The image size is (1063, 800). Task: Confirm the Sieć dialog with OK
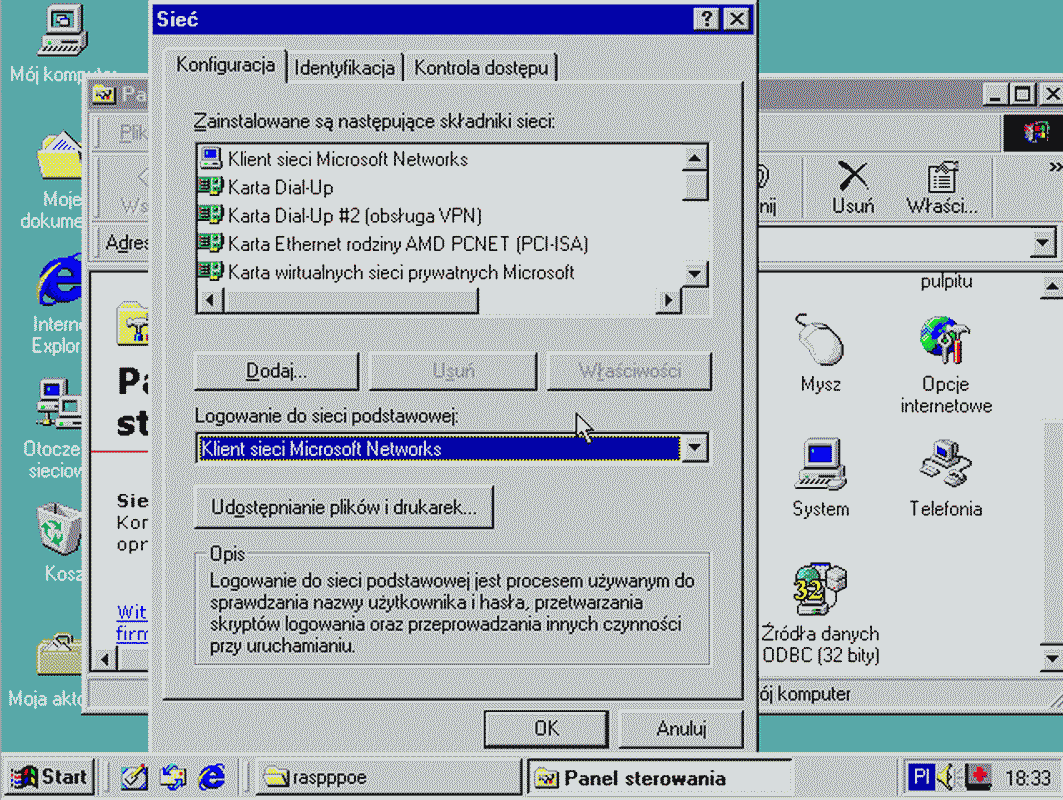(x=546, y=729)
